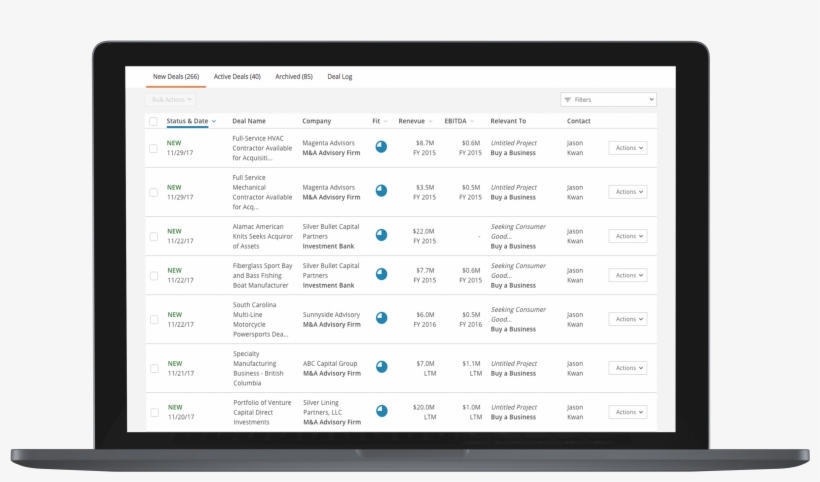This screenshot has width=820, height=482.
Task: Open Actions menu for Full-Service HVAC Contractor deal
Action: [x=628, y=148]
